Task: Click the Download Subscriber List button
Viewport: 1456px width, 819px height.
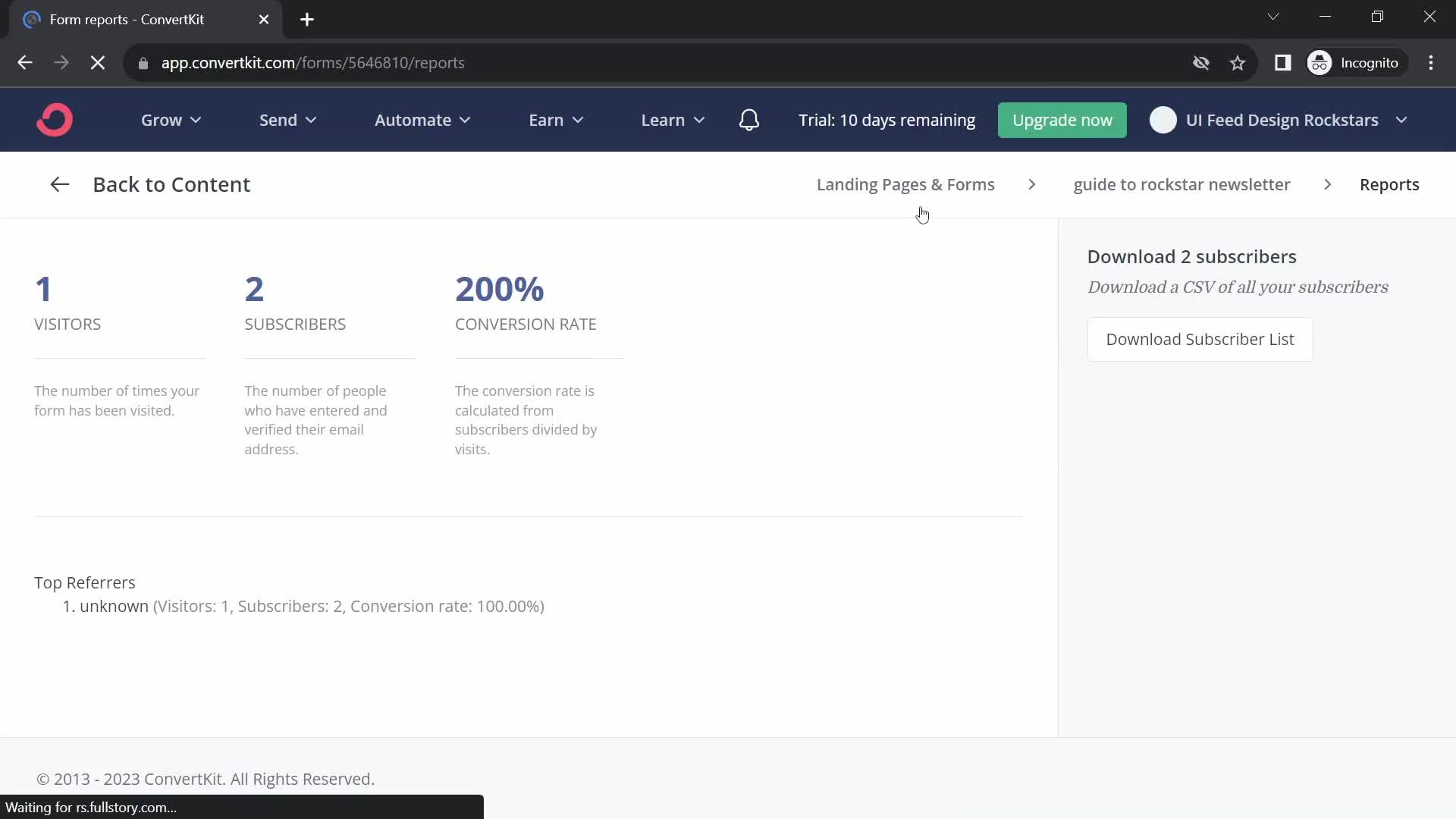Action: pyautogui.click(x=1200, y=339)
